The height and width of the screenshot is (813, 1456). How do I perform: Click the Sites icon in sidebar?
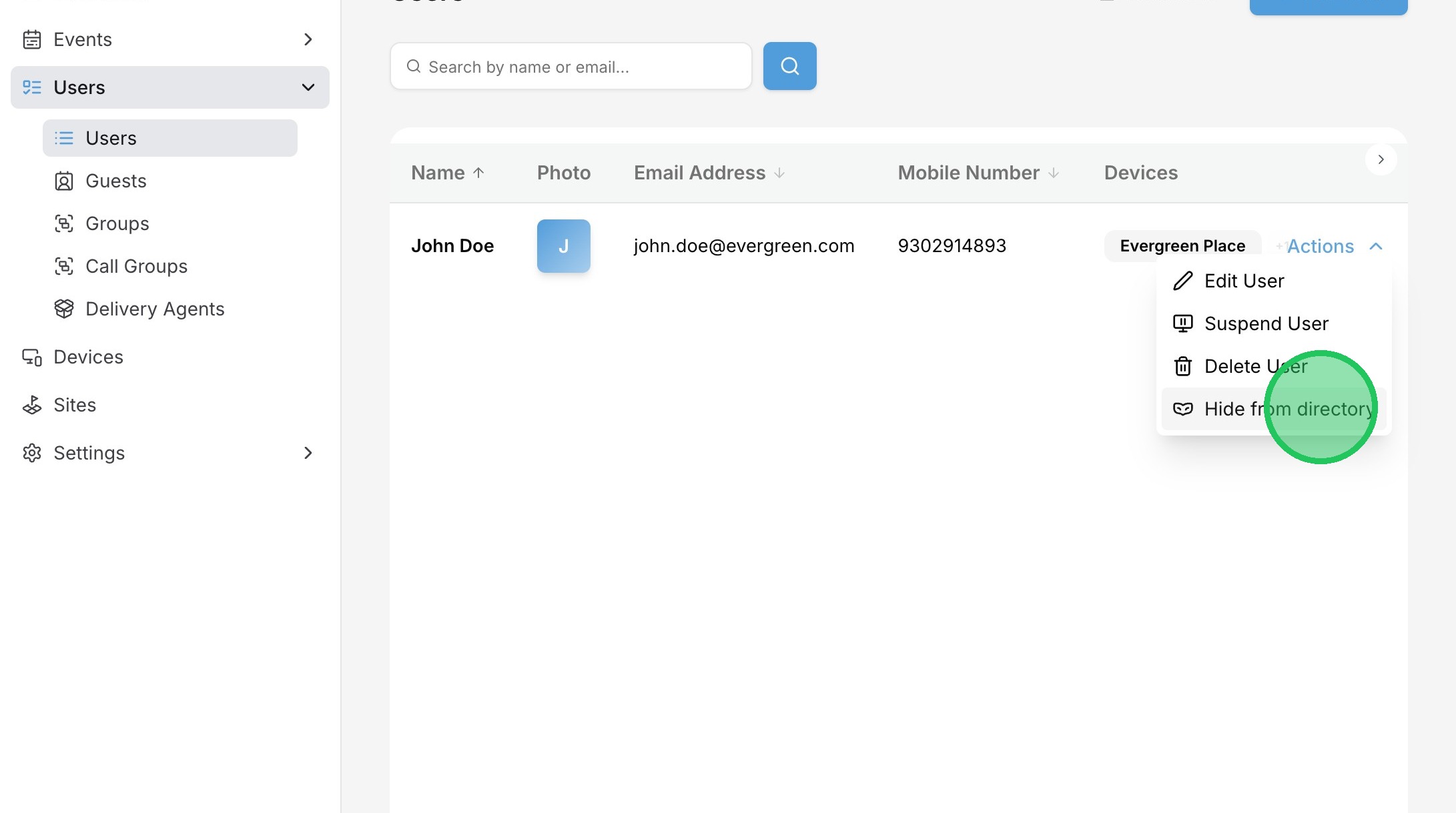coord(31,405)
